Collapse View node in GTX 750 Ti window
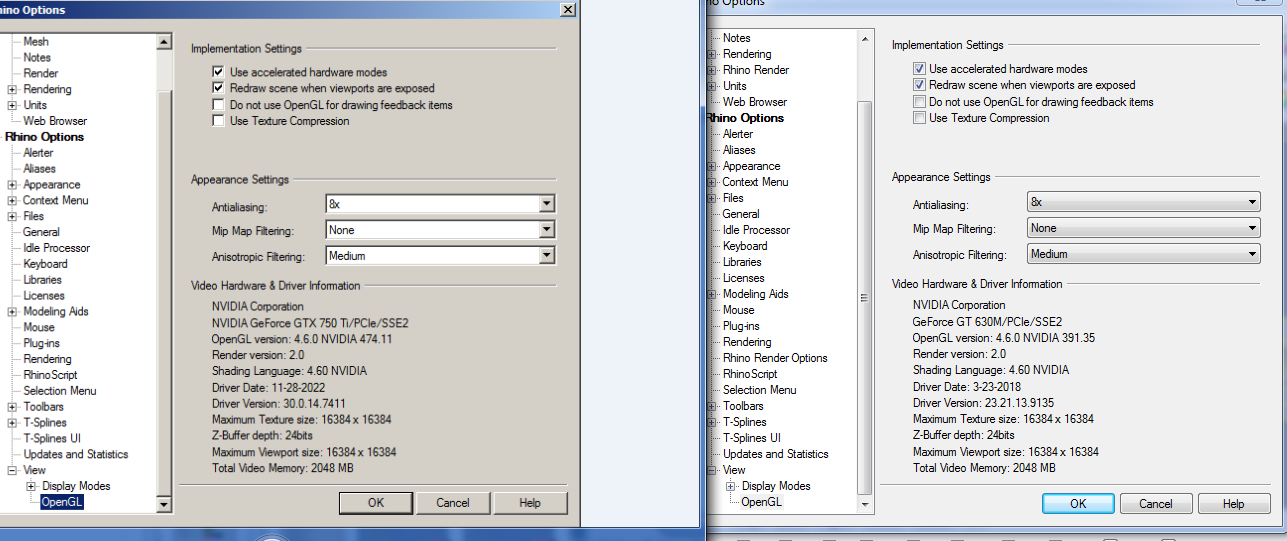 click(x=12, y=470)
